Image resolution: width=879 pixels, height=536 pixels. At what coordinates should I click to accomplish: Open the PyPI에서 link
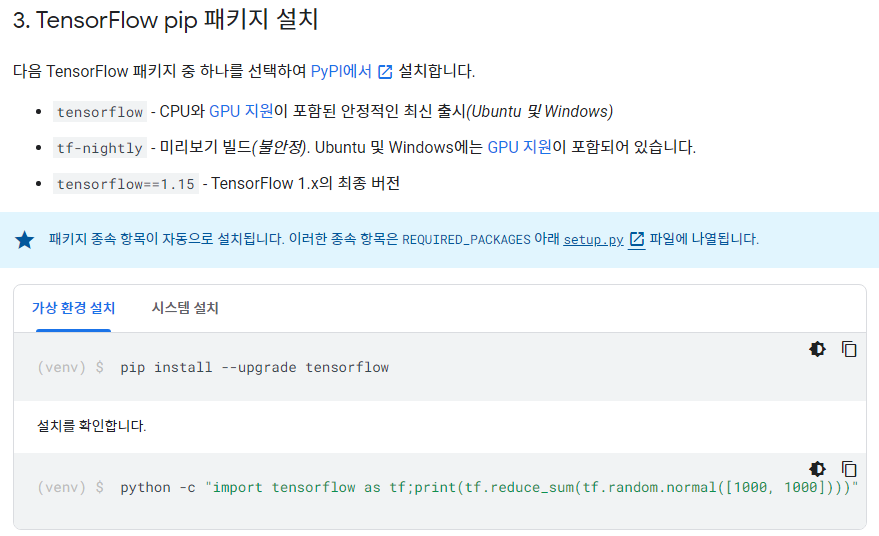pyautogui.click(x=341, y=71)
